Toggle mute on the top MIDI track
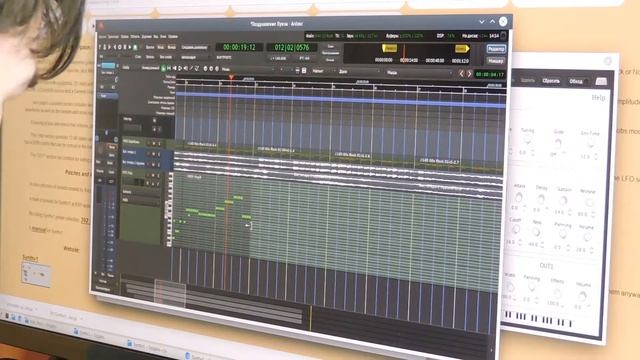Viewport: 640px width, 360px height. coord(154,143)
